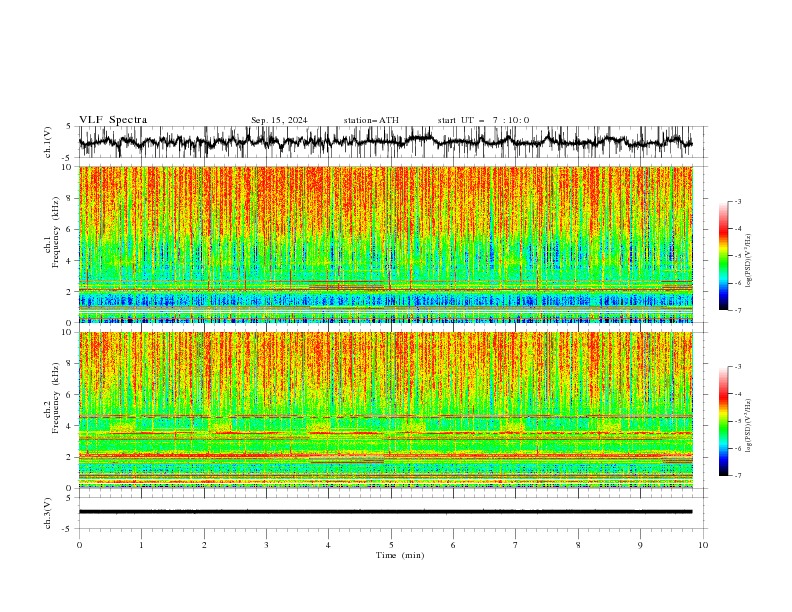Viewport: 792px width, 612px height.
Task: Click the "1" tick label on time axis
Action: [x=141, y=545]
